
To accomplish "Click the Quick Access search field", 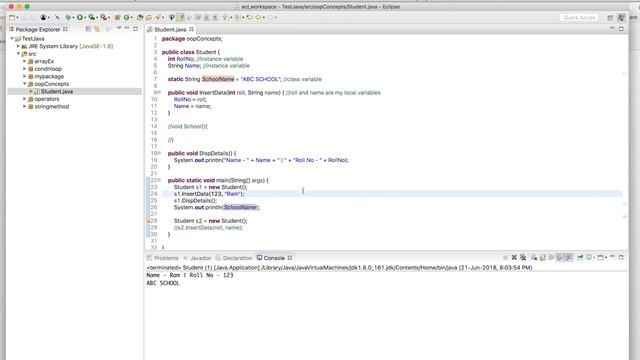I will click(x=579, y=18).
